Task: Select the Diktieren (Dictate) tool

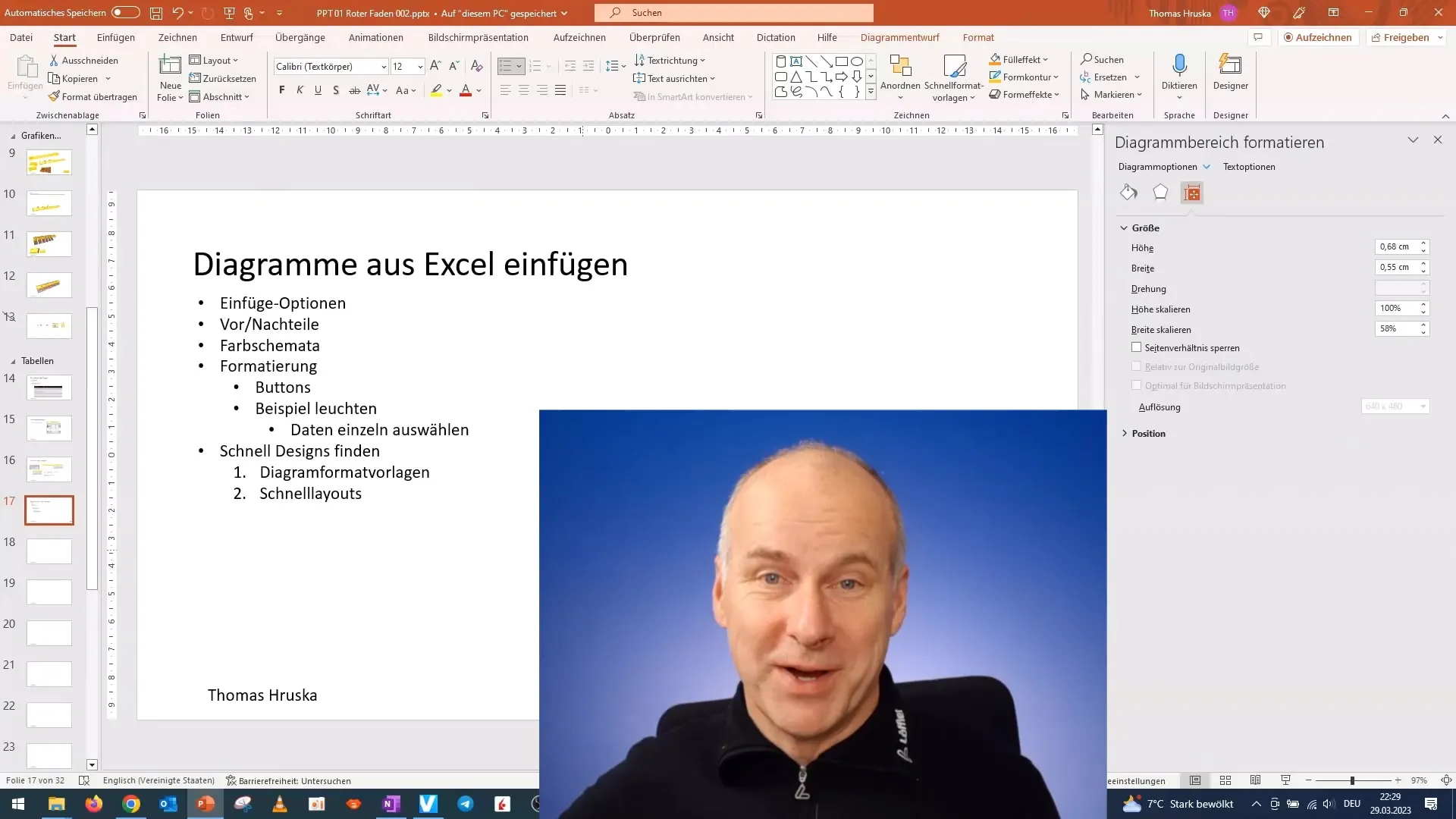Action: pos(1179,77)
